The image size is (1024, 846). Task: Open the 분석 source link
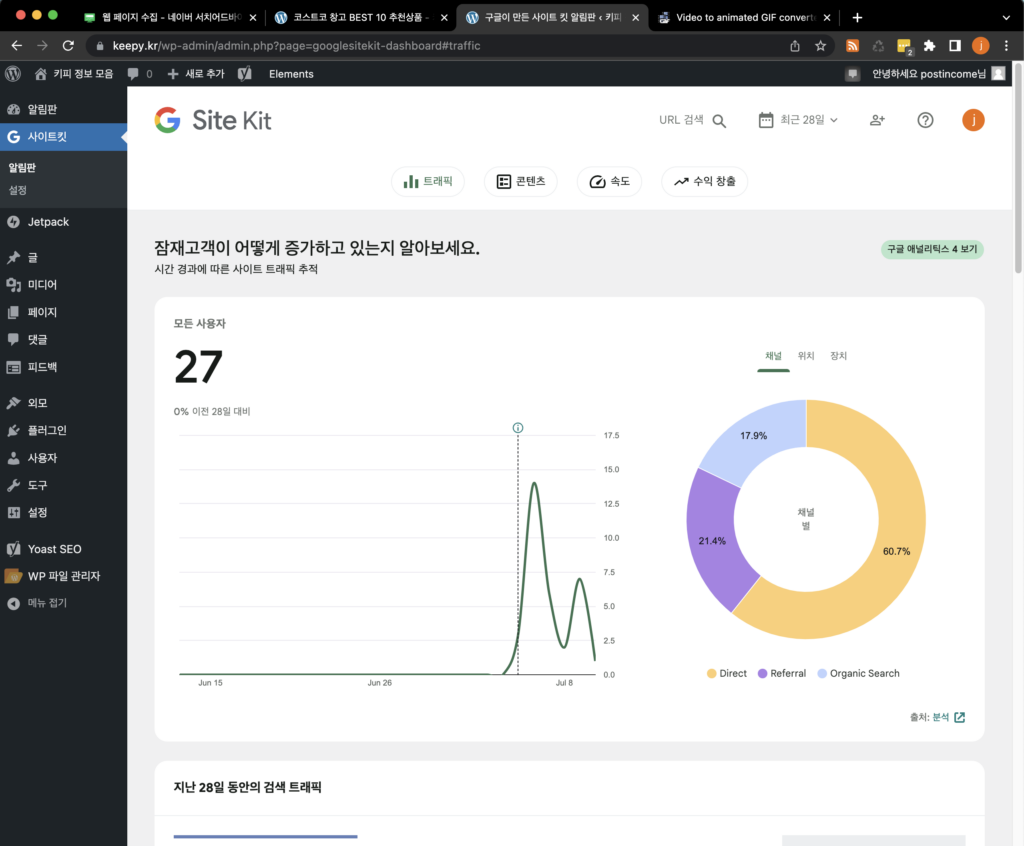(x=940, y=717)
